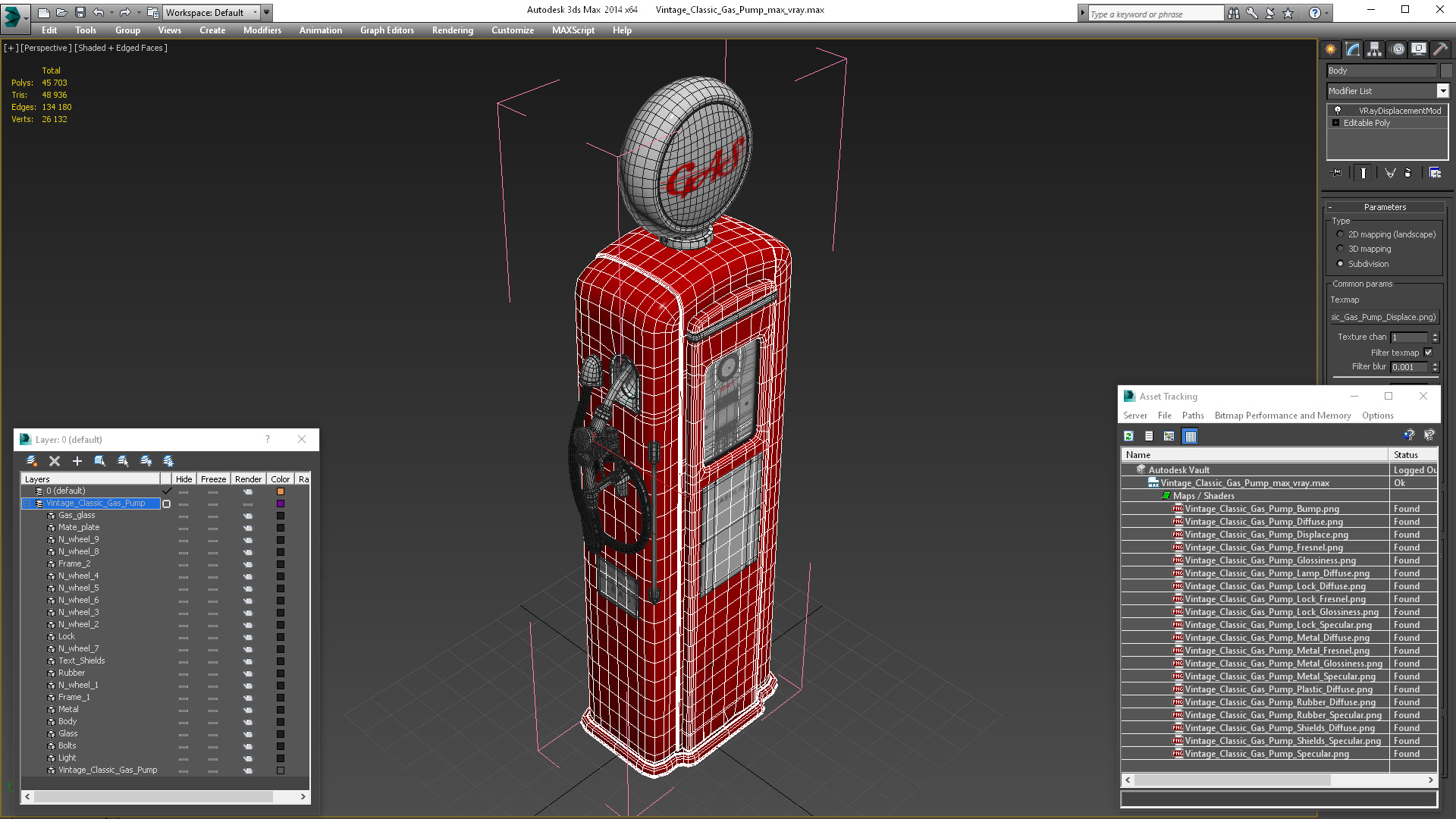Click Remove Modifier trash icon
Image resolution: width=1456 pixels, height=819 pixels.
1408,173
